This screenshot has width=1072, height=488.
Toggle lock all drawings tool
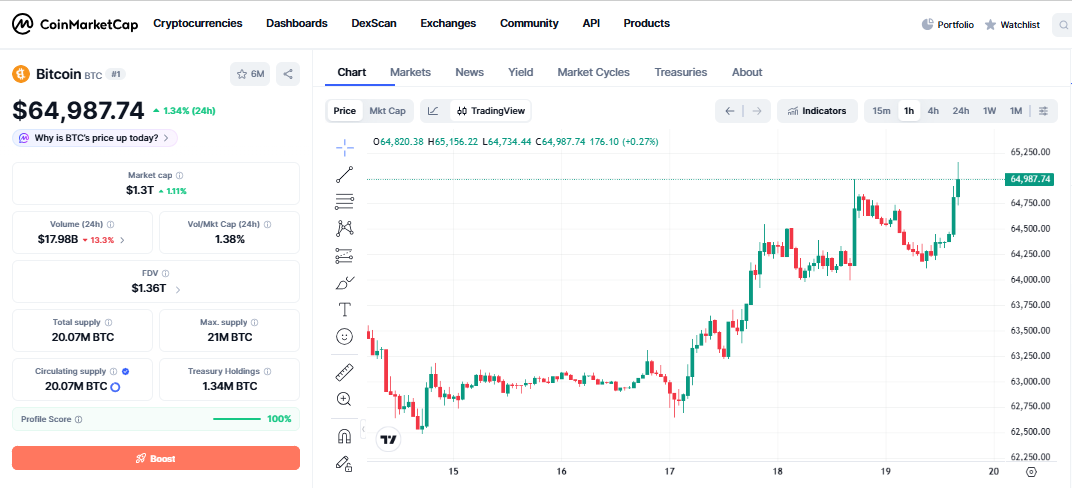coord(345,463)
